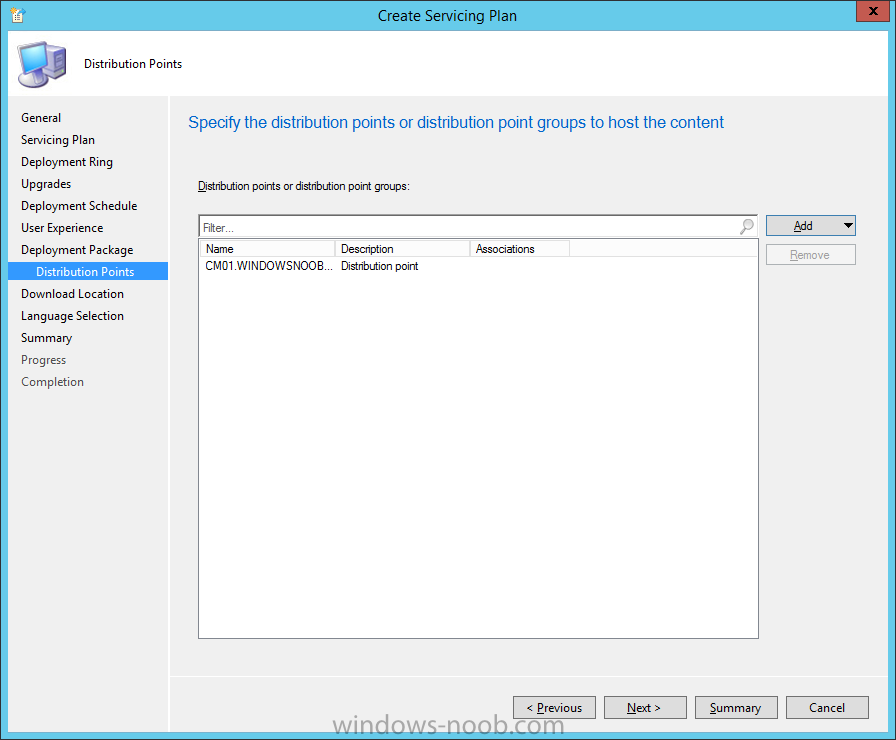The height and width of the screenshot is (740, 896).
Task: Click the computer icon beside Distribution Points header
Action: click(42, 64)
